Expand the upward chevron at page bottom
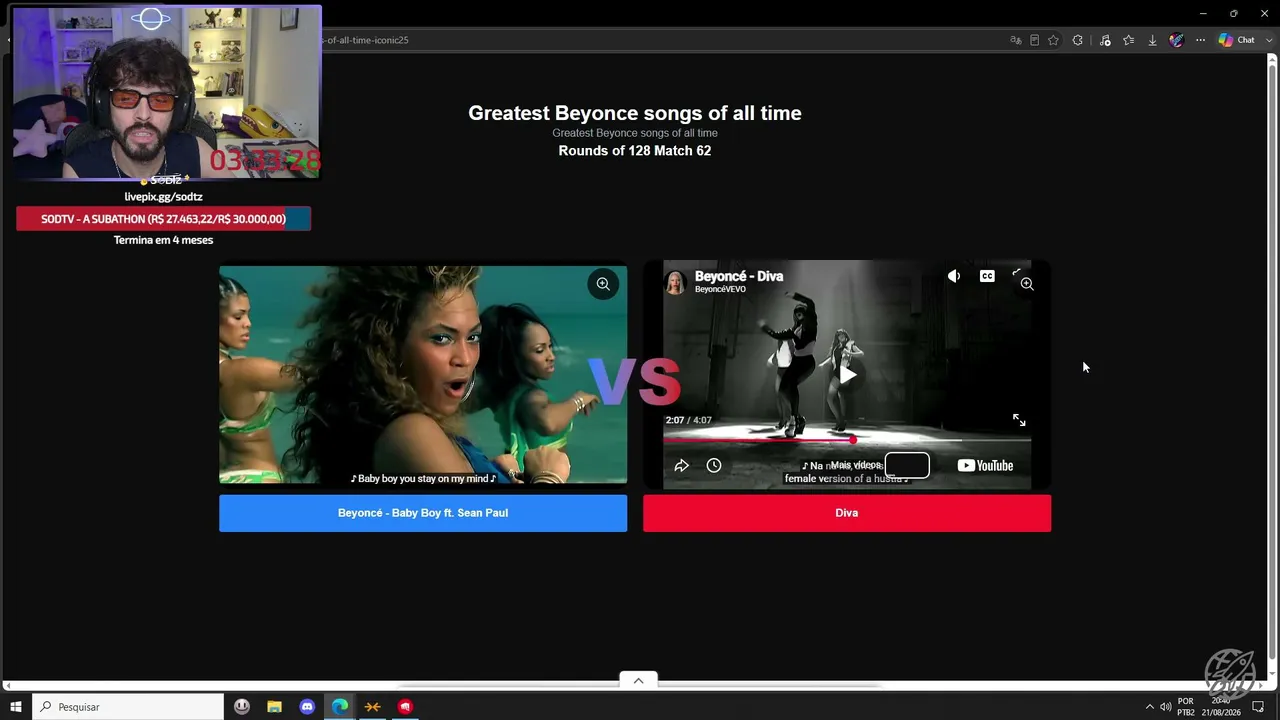The image size is (1280, 720). point(638,680)
